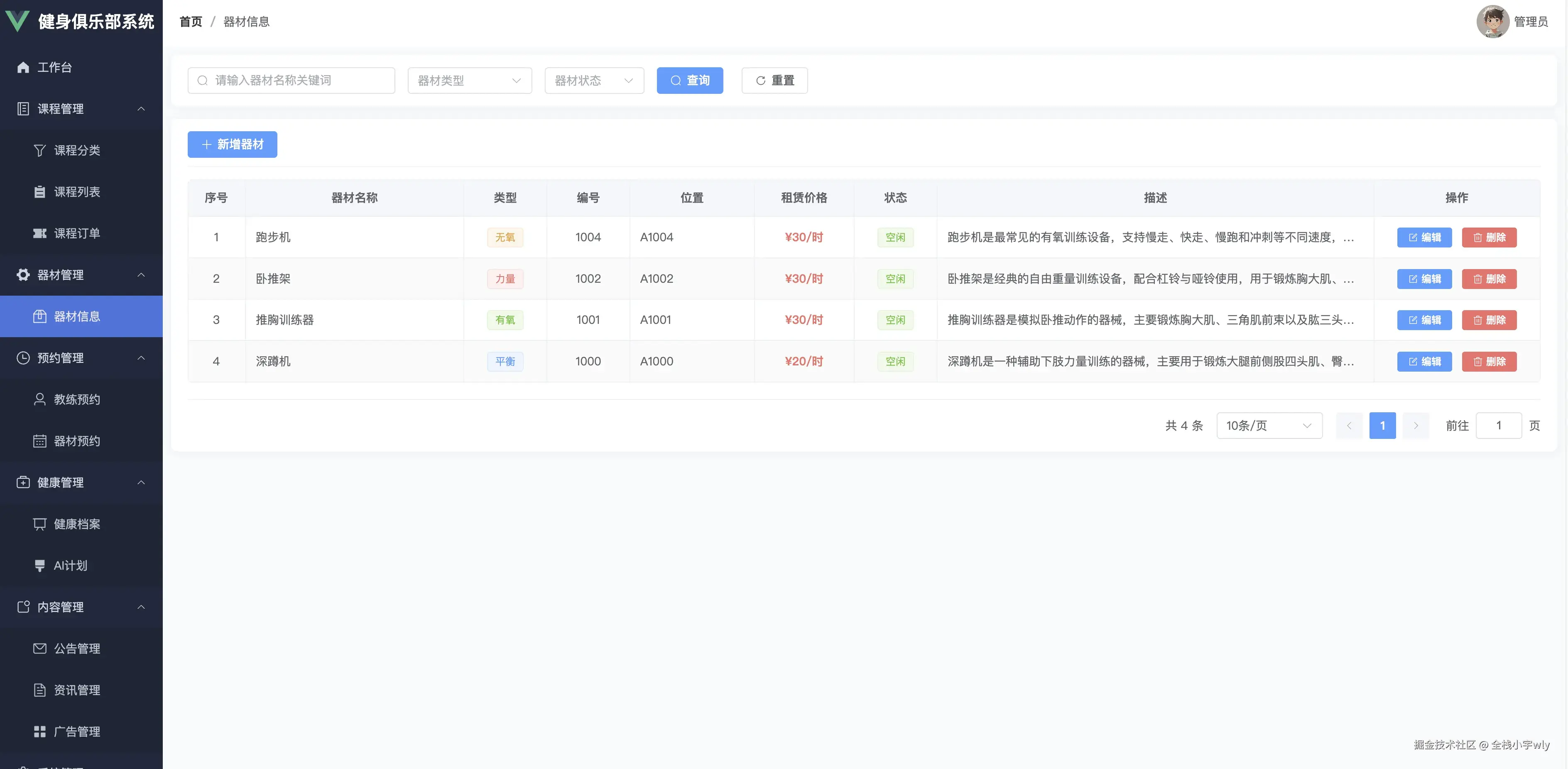Open the 10条/页 page size selector
This screenshot has height=769, width=1568.
(x=1269, y=426)
